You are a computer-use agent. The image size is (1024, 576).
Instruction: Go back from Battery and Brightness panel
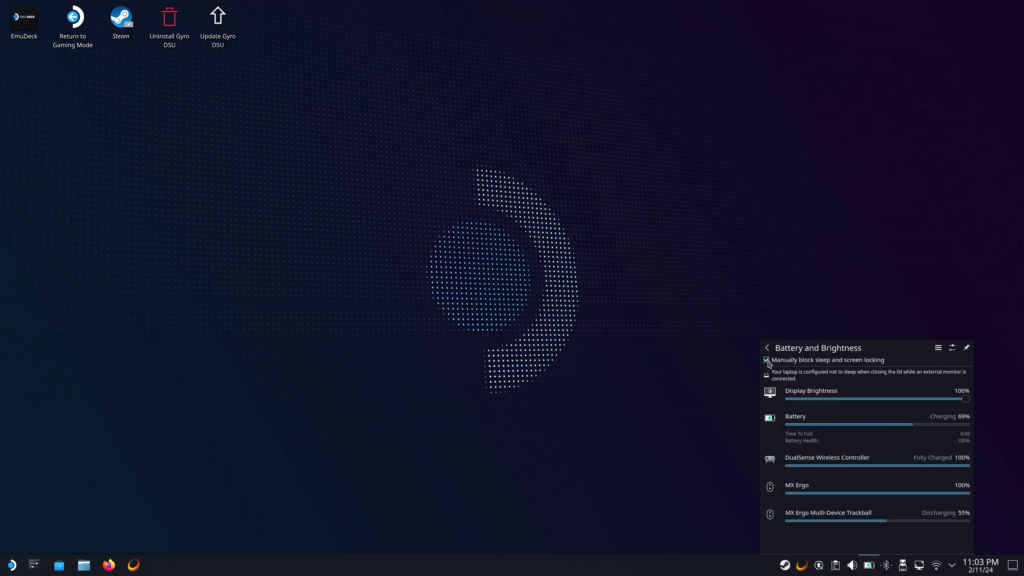pyautogui.click(x=767, y=348)
